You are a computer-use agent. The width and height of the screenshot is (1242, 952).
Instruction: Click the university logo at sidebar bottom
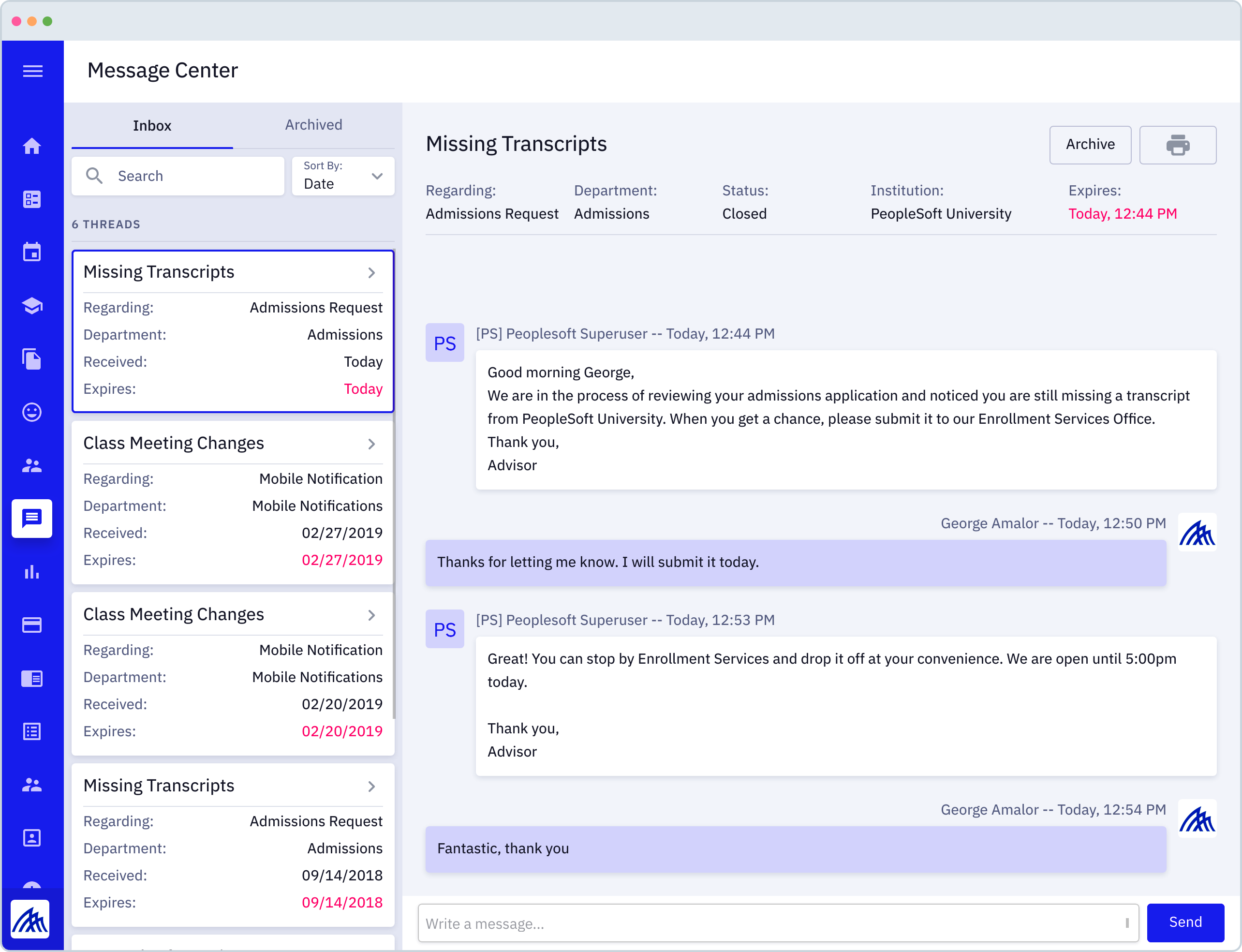[x=30, y=919]
